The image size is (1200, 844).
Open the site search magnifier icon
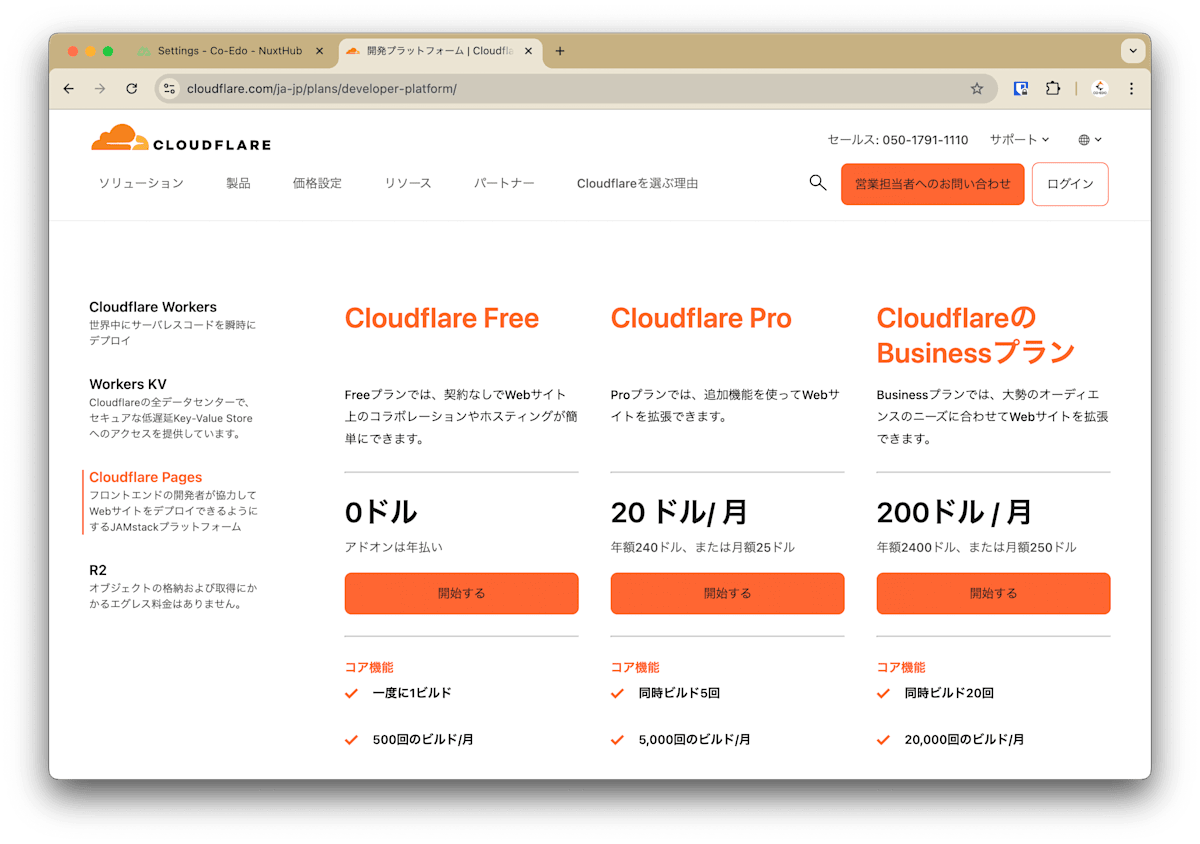tap(818, 183)
